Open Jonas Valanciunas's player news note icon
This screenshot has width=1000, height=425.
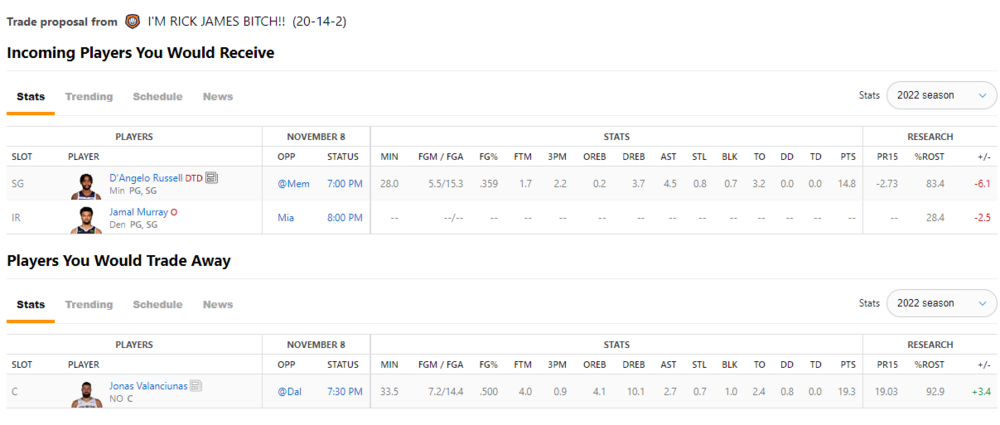(196, 386)
